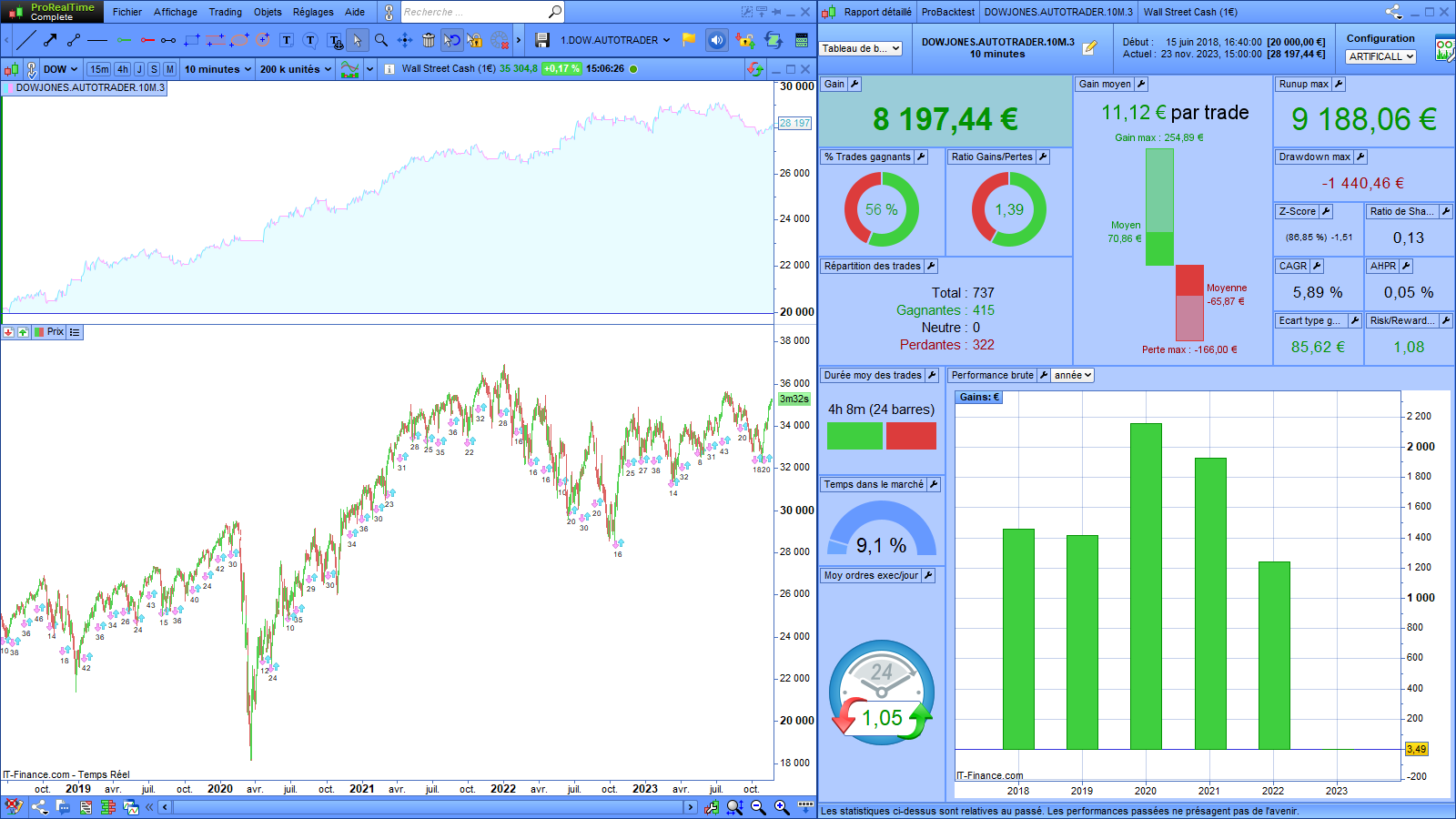Viewport: 1456px width, 819px height.
Task: Toggle the 15m timeframe shortcut
Action: click(x=99, y=69)
